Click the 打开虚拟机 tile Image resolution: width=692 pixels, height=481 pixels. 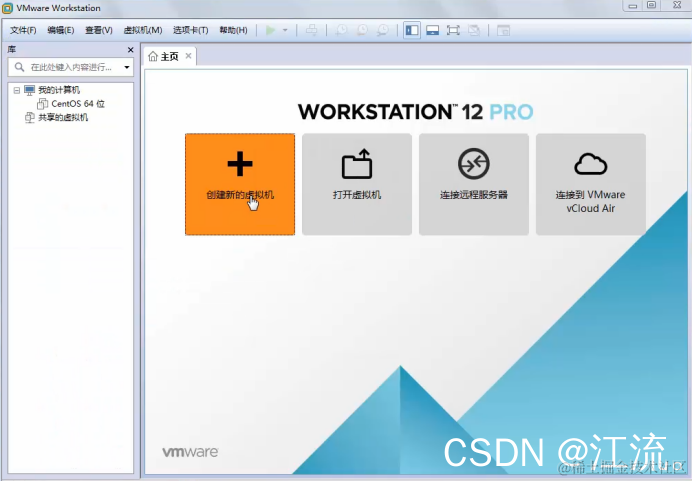[357, 184]
